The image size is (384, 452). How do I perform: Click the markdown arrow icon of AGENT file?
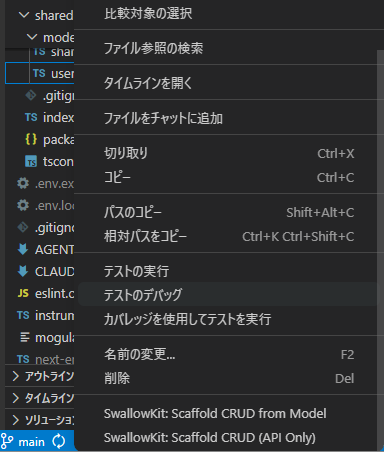(23, 249)
